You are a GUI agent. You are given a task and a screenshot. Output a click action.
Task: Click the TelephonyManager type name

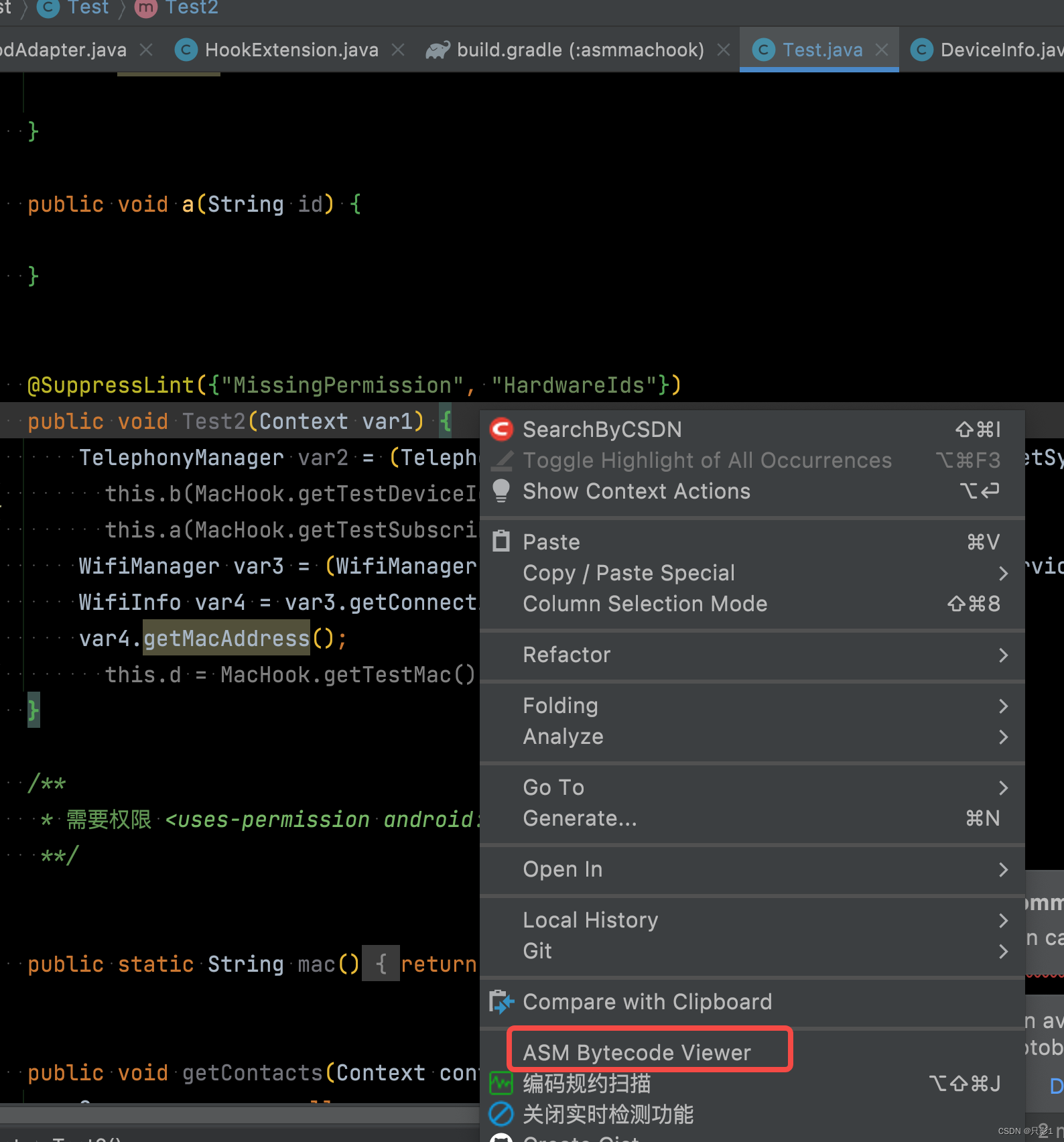[x=181, y=457]
